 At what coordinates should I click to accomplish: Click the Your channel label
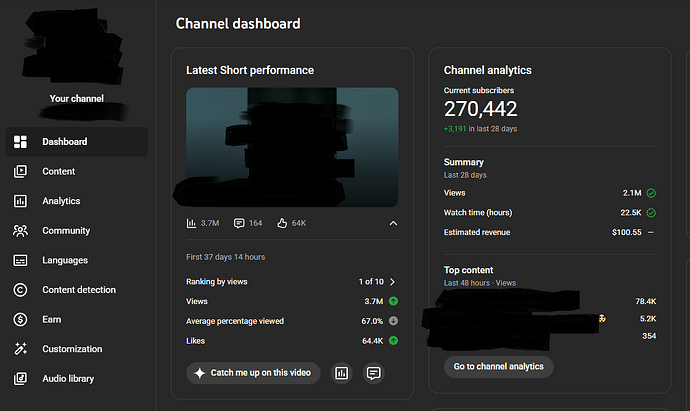click(77, 99)
